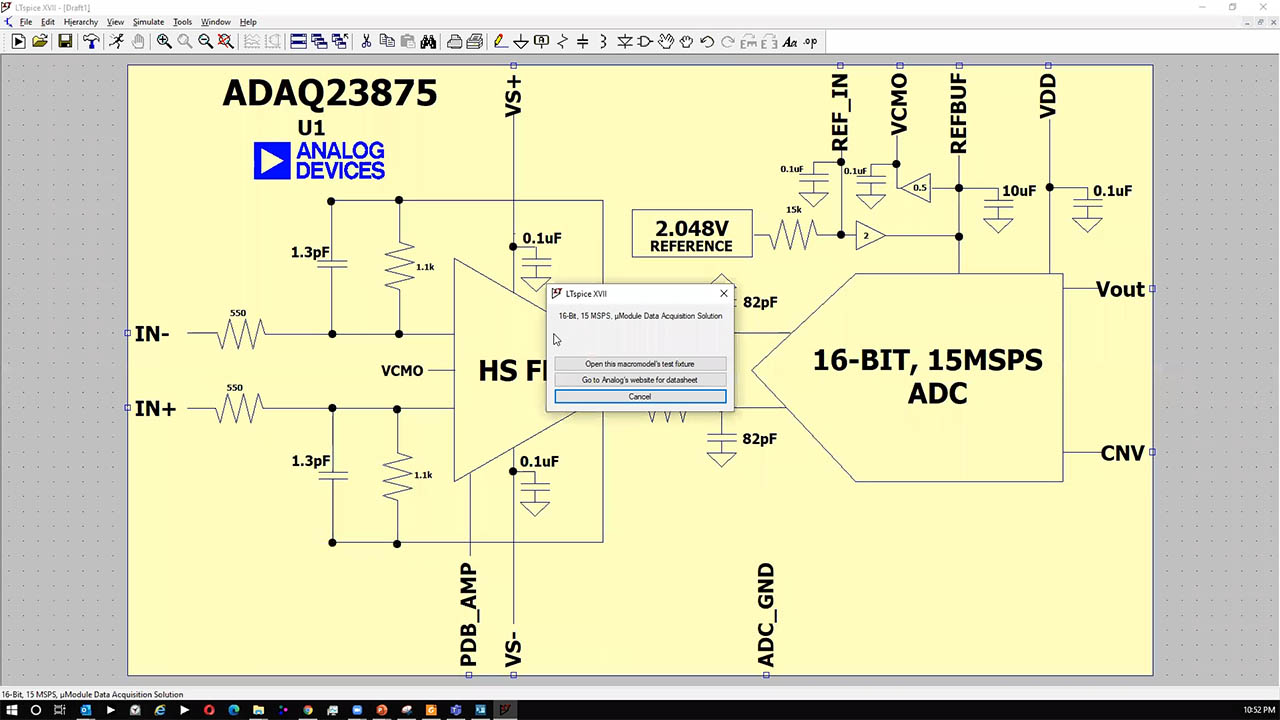Click the running man simulate icon
Screen dimensions: 1280x720
coord(116,41)
